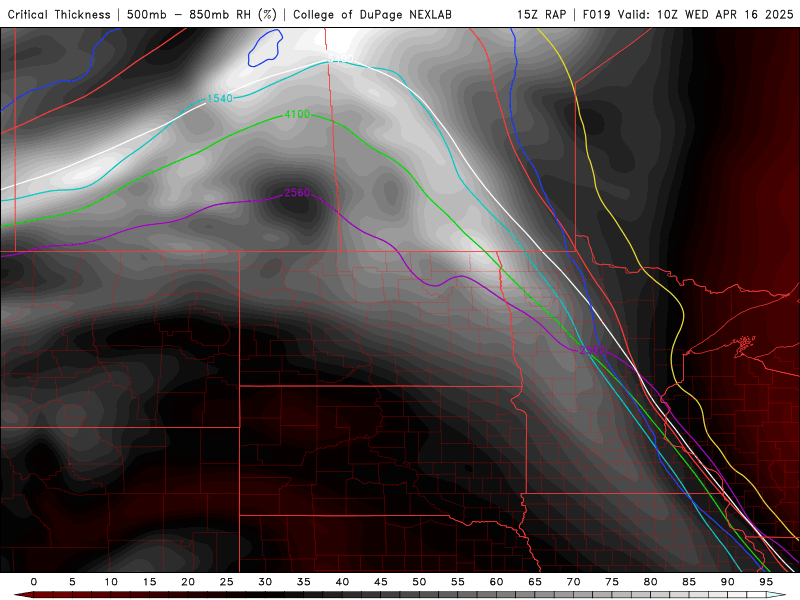Click the "F019 Valid: 10Z WED APR 16 2025" timestamp
Image resolution: width=800 pixels, height=600 pixels.
pyautogui.click(x=688, y=15)
